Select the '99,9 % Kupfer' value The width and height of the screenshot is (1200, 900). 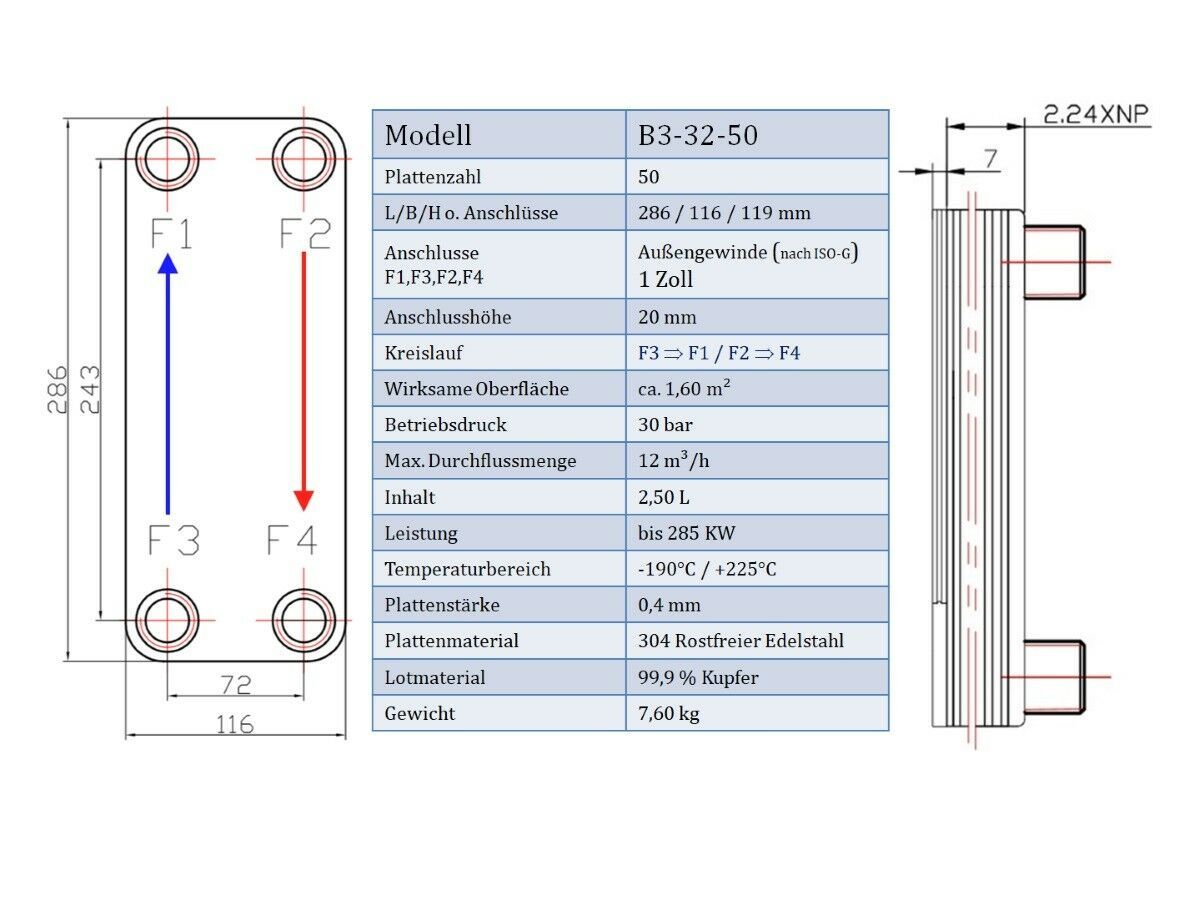click(698, 678)
